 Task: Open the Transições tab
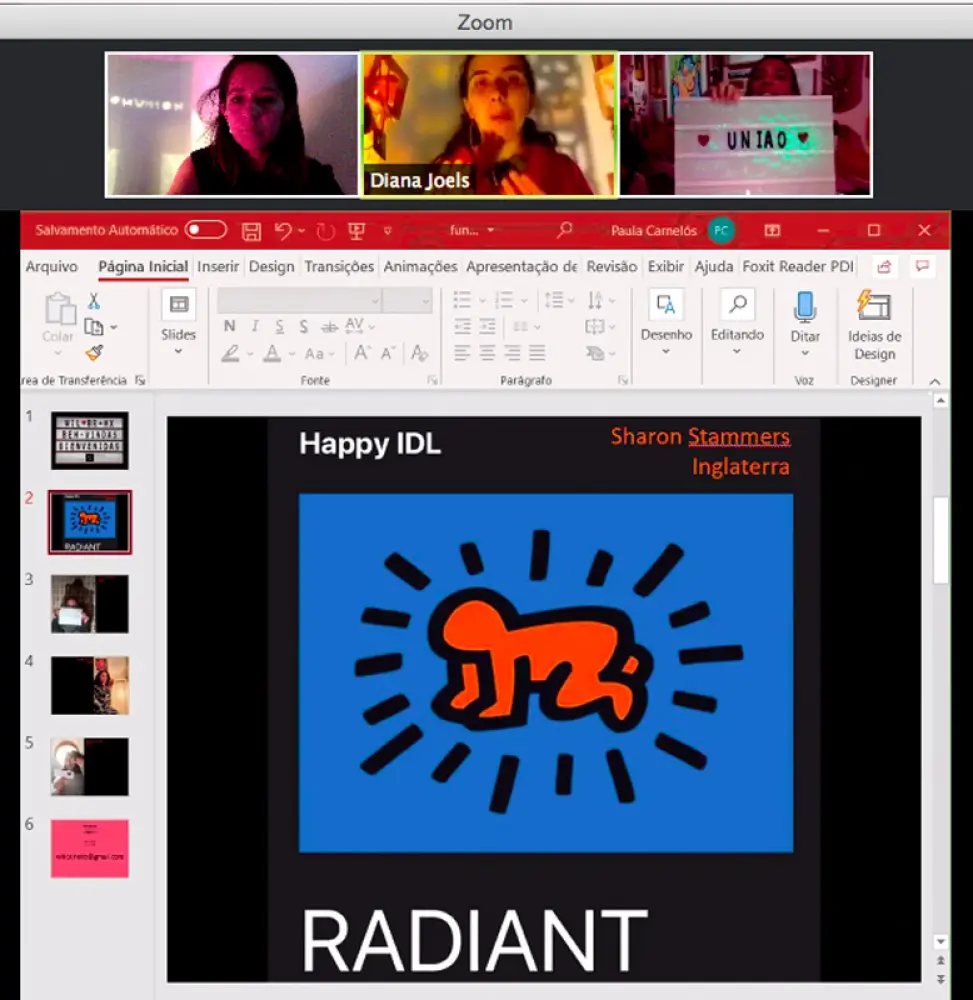click(x=339, y=267)
